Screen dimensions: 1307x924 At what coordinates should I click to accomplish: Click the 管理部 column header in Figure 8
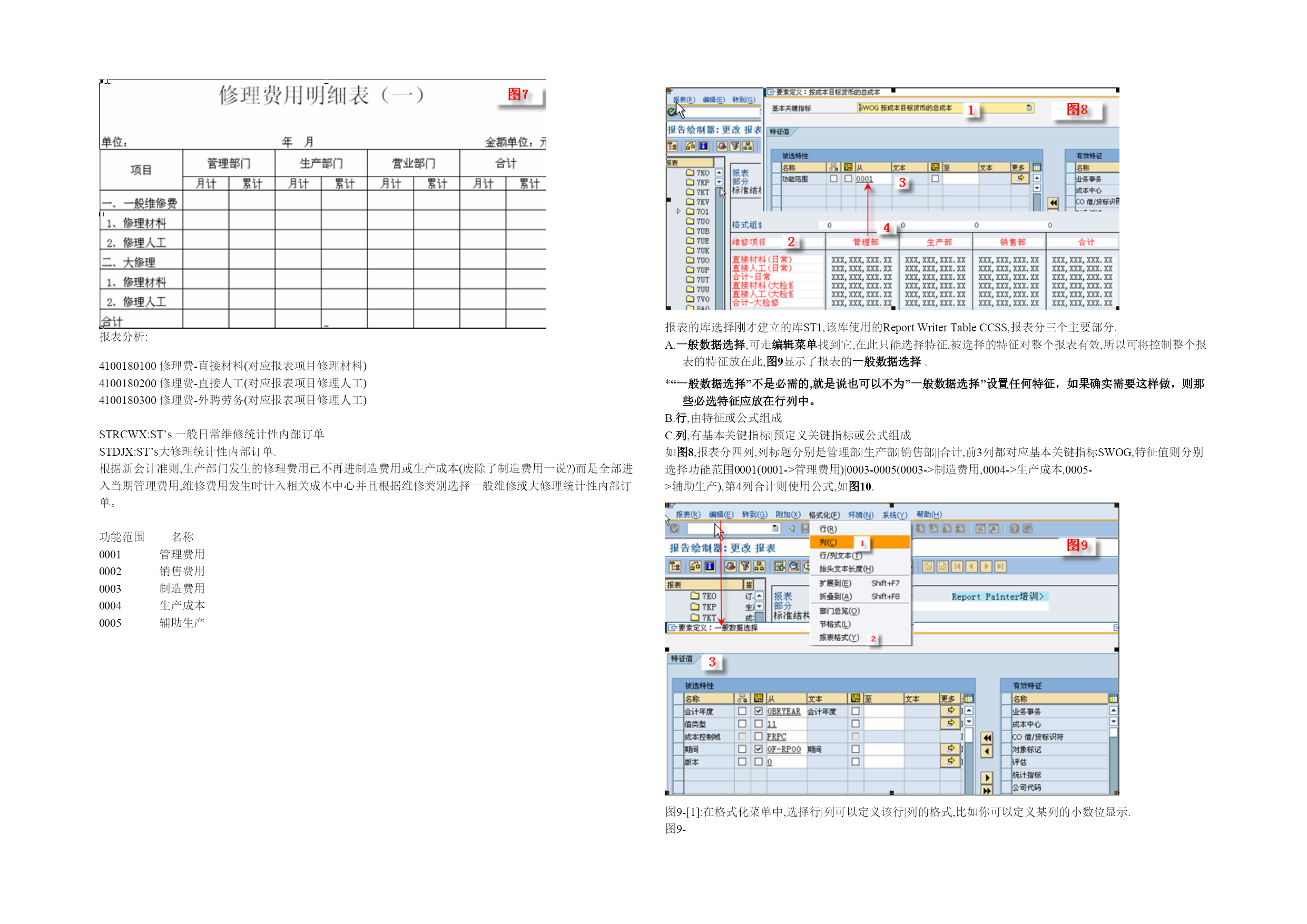click(865, 242)
